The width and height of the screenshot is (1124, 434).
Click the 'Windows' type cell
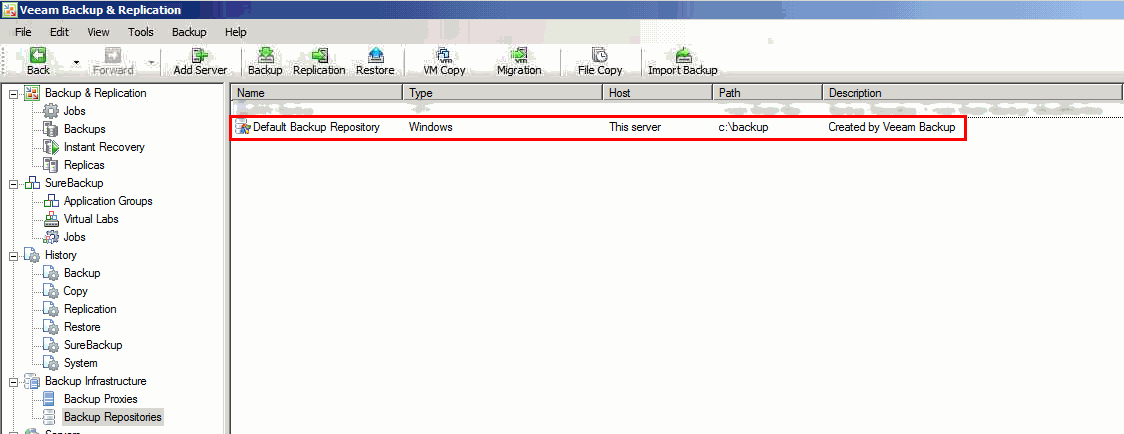click(x=430, y=127)
